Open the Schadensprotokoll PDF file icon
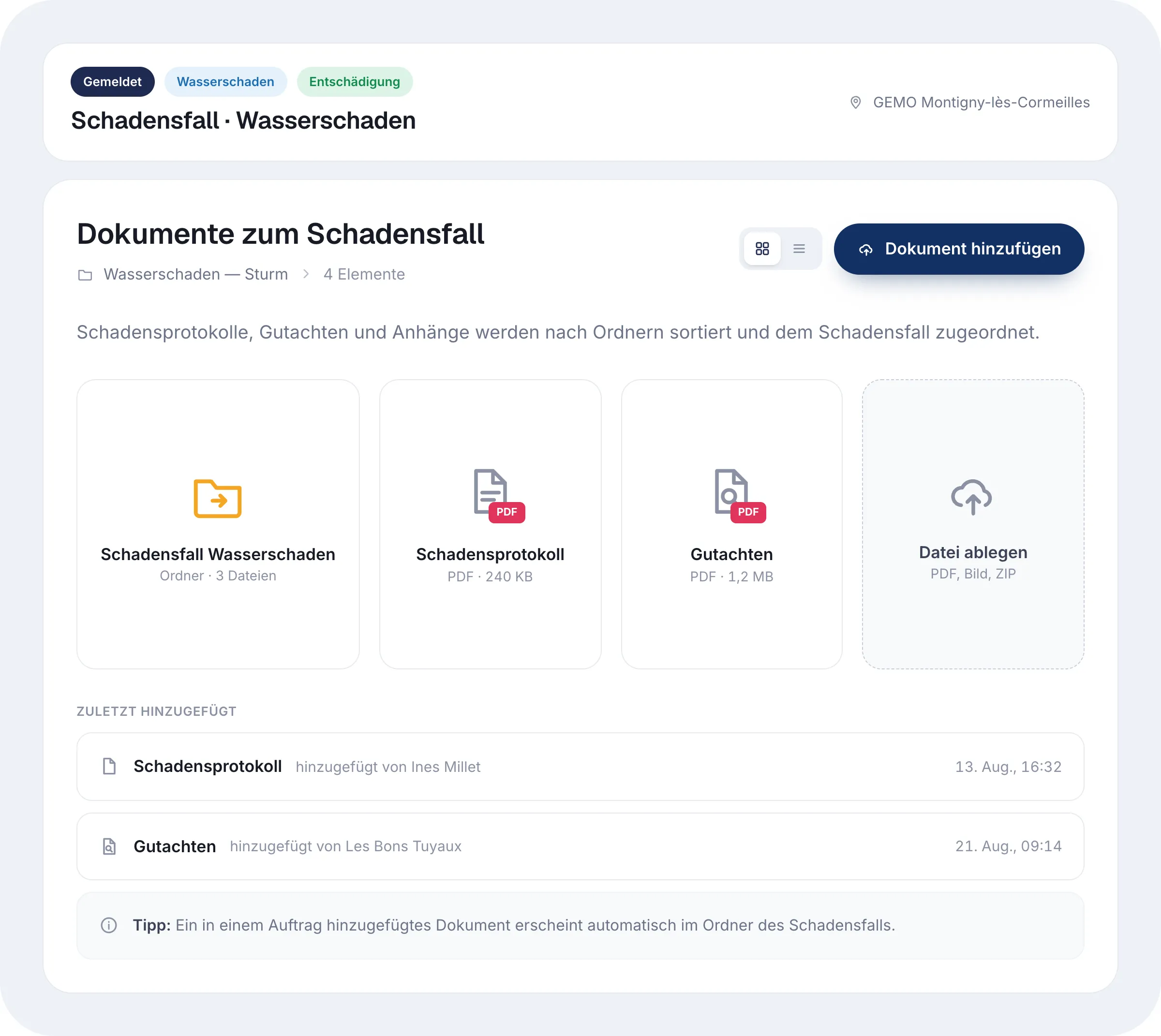This screenshot has width=1161, height=1036. click(498, 495)
